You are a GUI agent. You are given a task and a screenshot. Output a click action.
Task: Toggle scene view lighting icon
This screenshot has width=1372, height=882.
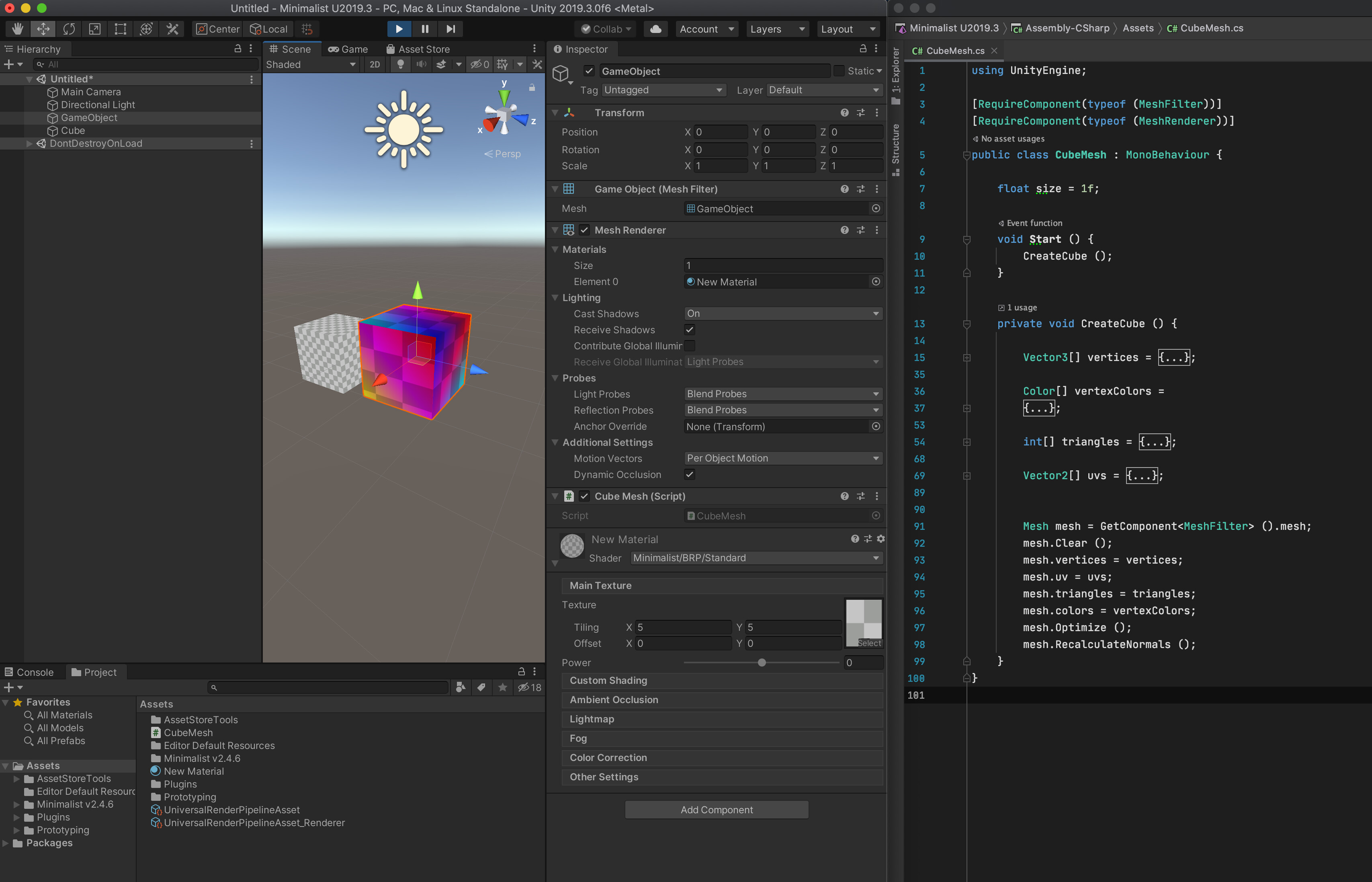(x=400, y=64)
